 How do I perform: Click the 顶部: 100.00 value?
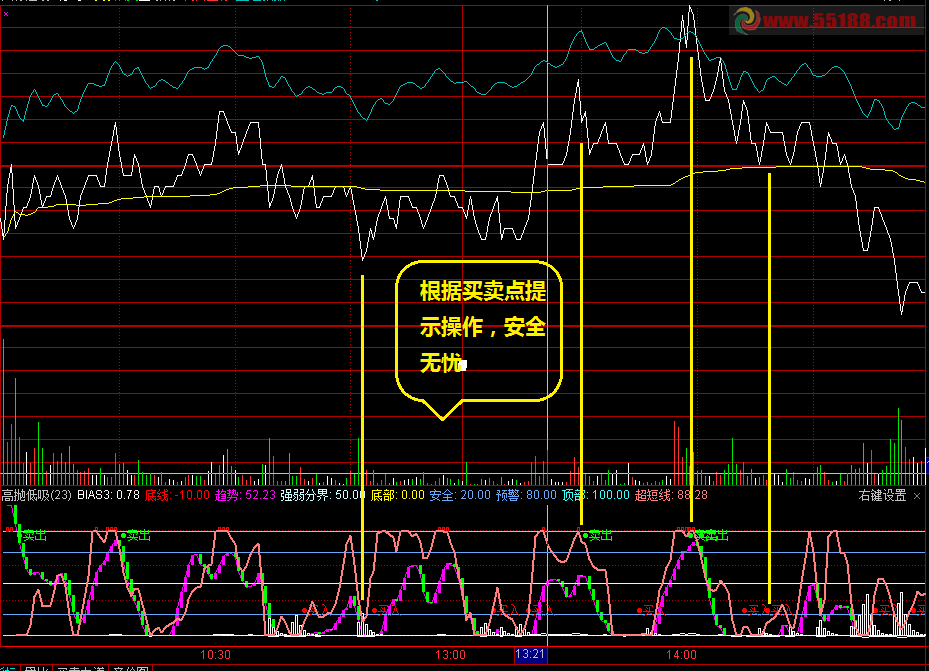595,495
